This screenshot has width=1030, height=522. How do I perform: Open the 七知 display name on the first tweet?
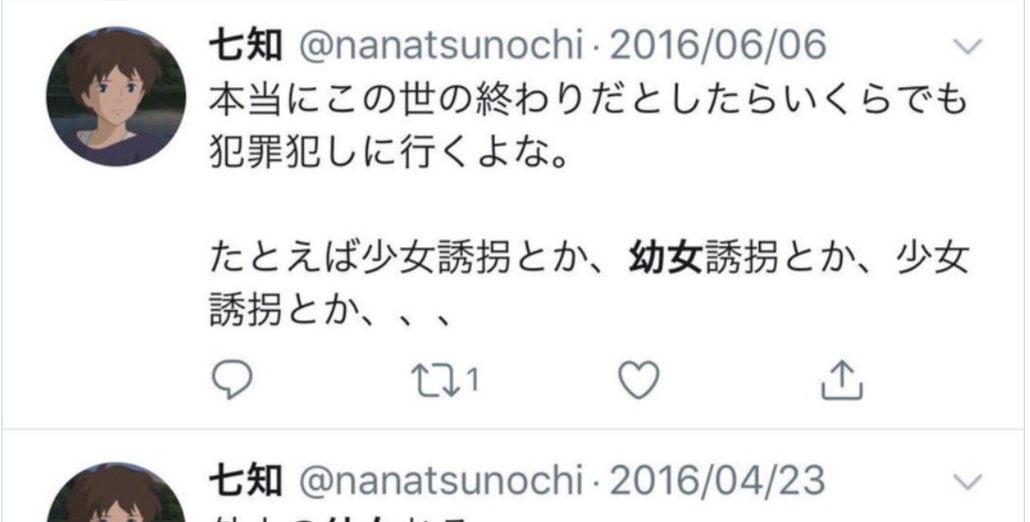click(x=246, y=46)
